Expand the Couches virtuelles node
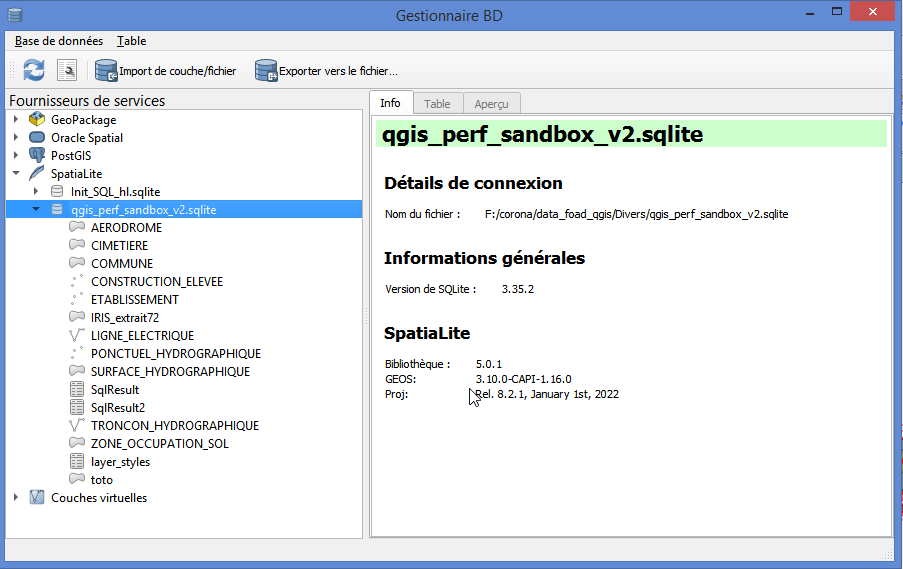The width and height of the screenshot is (903, 569). [16, 497]
